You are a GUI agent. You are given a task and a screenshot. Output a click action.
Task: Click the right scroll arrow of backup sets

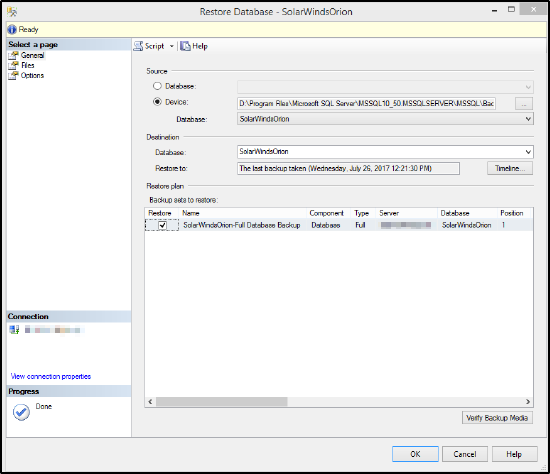click(x=528, y=401)
